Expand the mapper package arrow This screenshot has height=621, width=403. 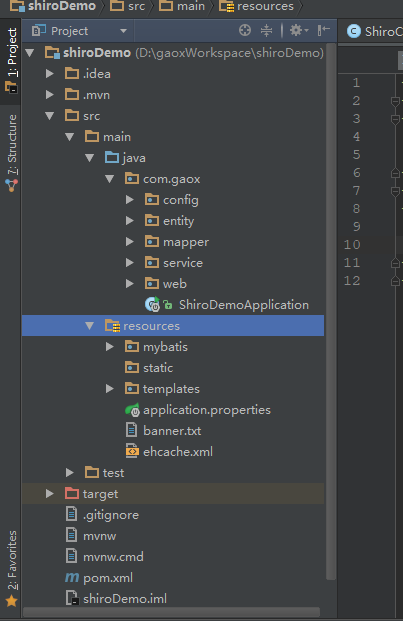click(129, 242)
